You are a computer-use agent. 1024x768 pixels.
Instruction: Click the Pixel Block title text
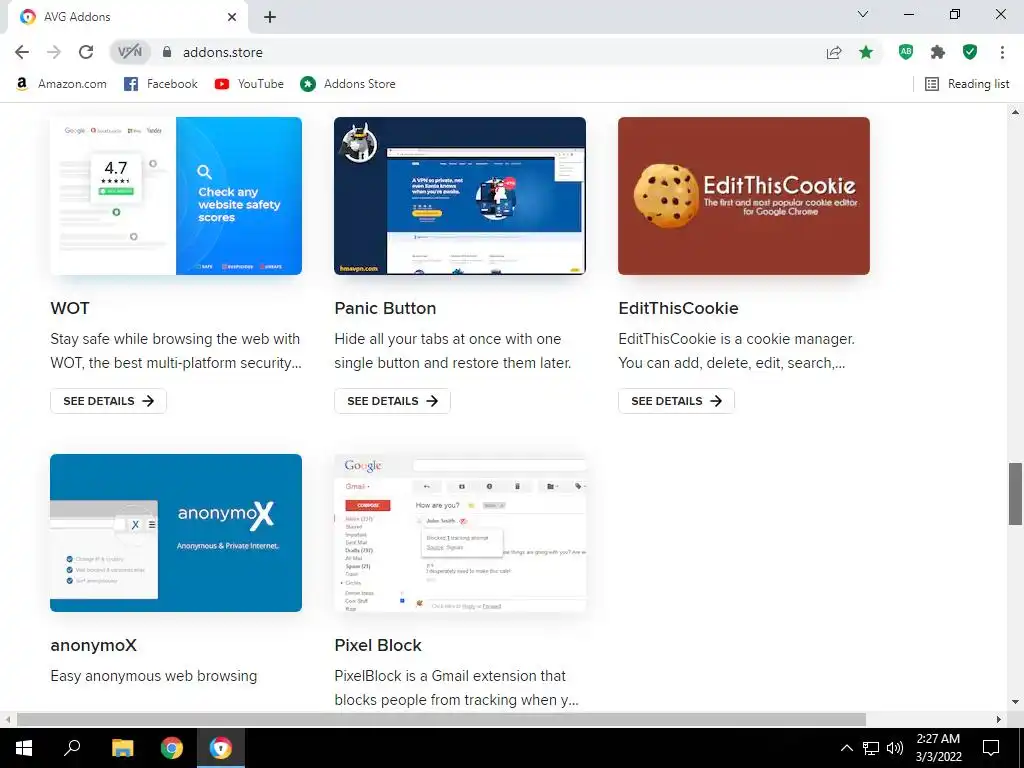point(378,645)
